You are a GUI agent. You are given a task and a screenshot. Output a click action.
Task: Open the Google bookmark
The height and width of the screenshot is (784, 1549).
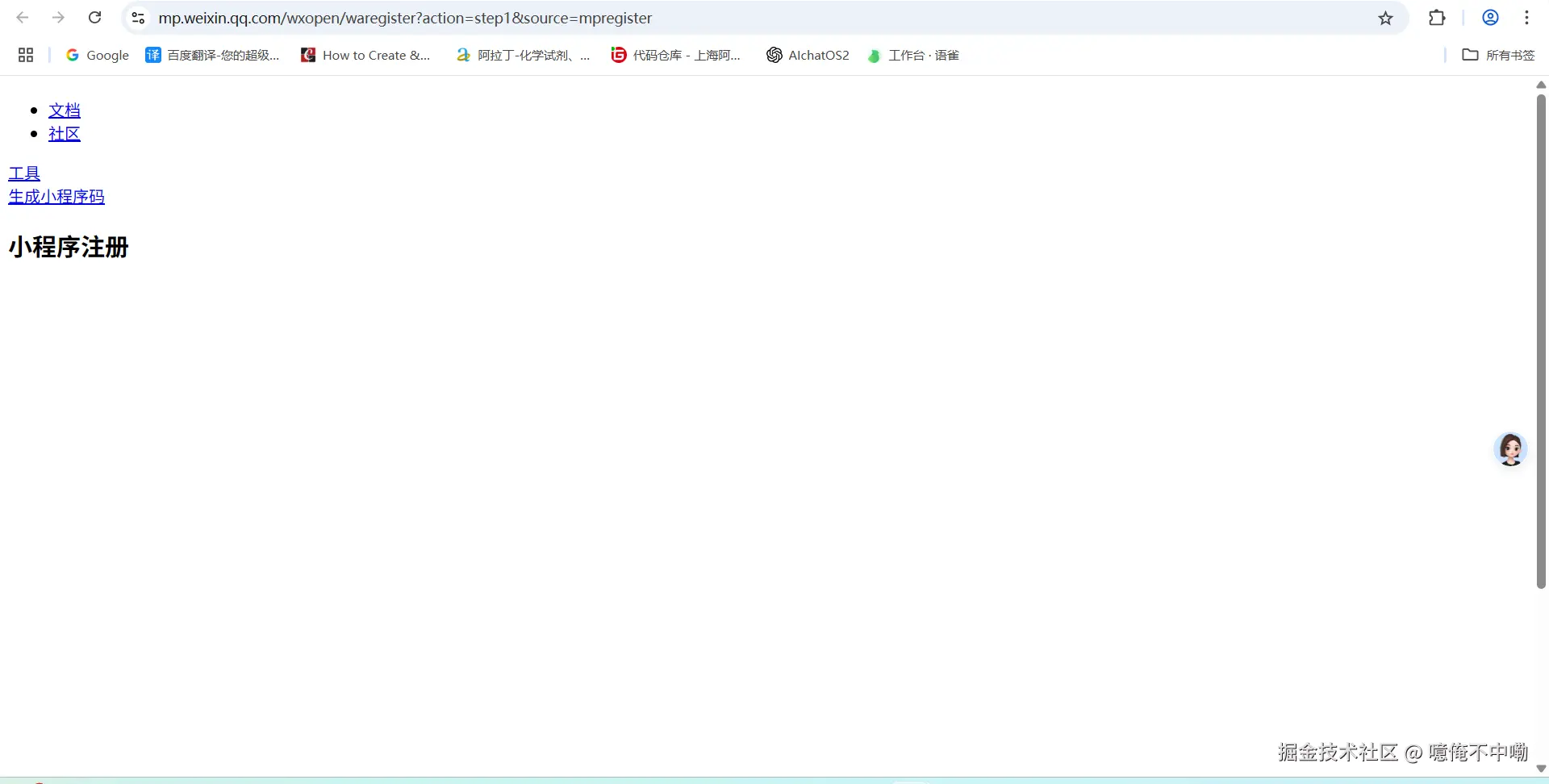(98, 55)
